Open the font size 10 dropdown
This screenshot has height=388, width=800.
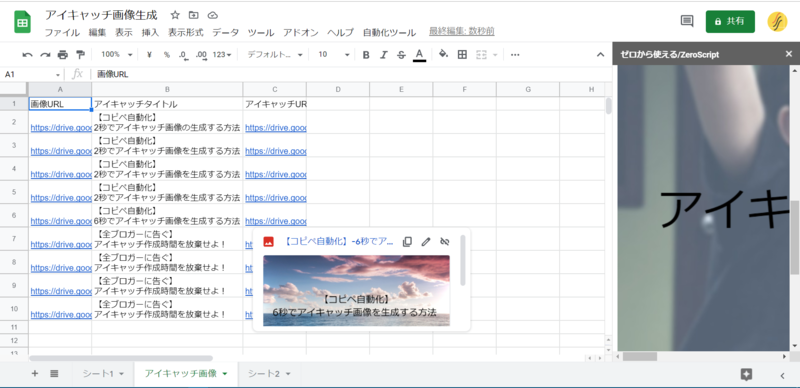coord(334,55)
